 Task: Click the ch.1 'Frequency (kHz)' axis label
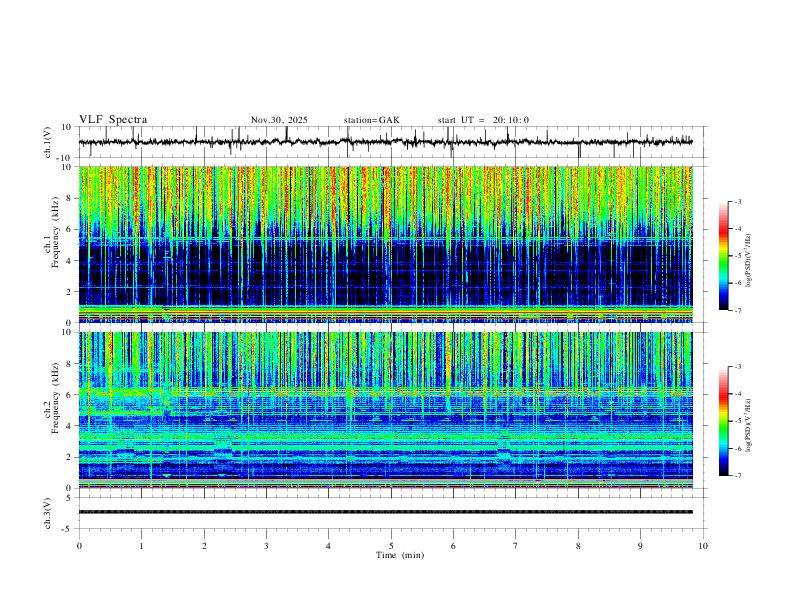point(55,233)
